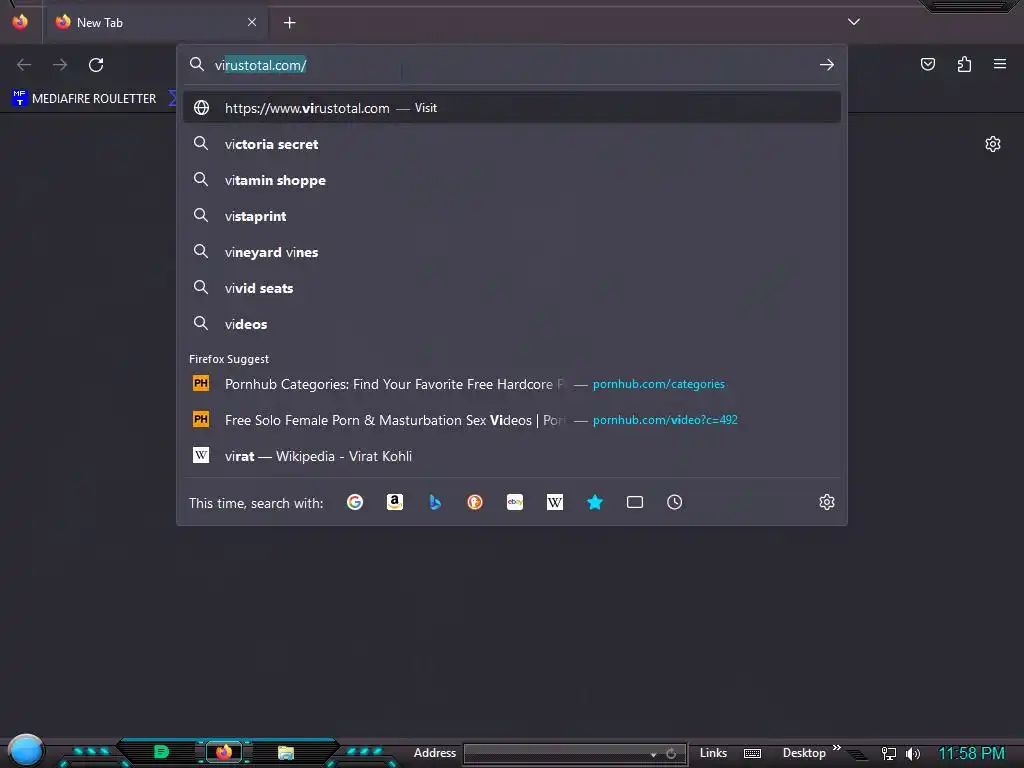1024x768 pixels.
Task: Click the Start orb button
Action: [26, 750]
